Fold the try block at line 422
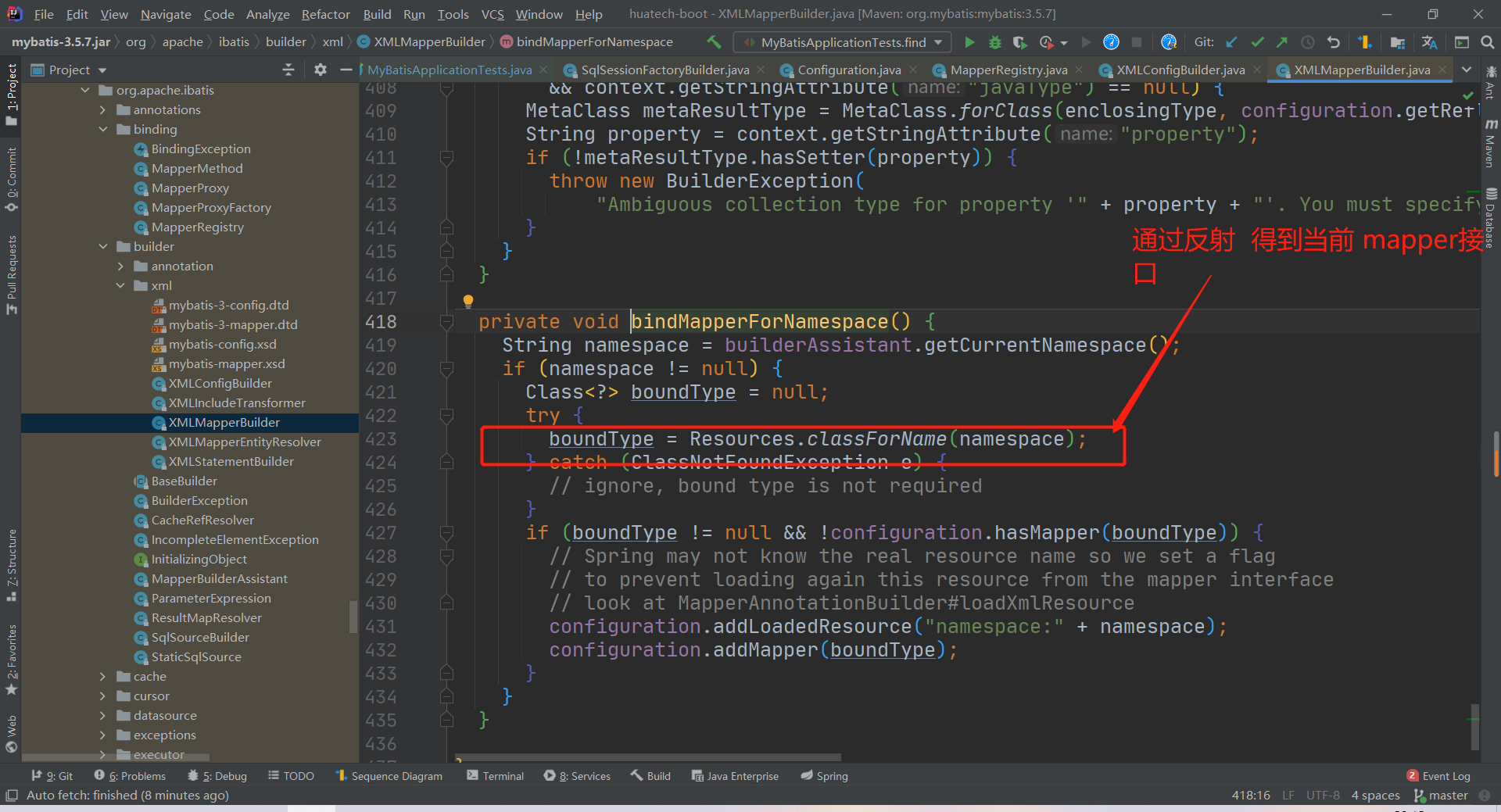The image size is (1501, 812). [446, 416]
